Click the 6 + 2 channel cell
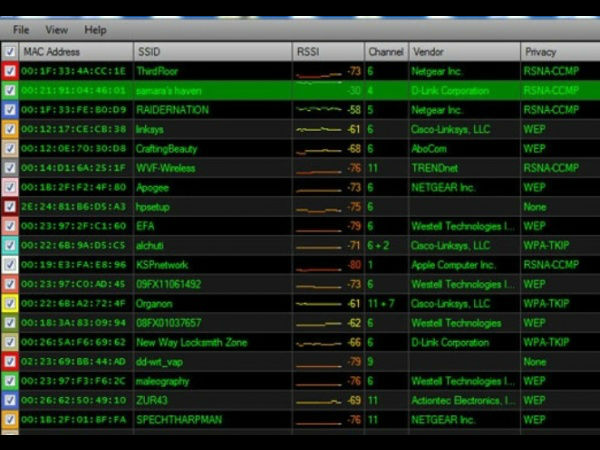 (378, 245)
